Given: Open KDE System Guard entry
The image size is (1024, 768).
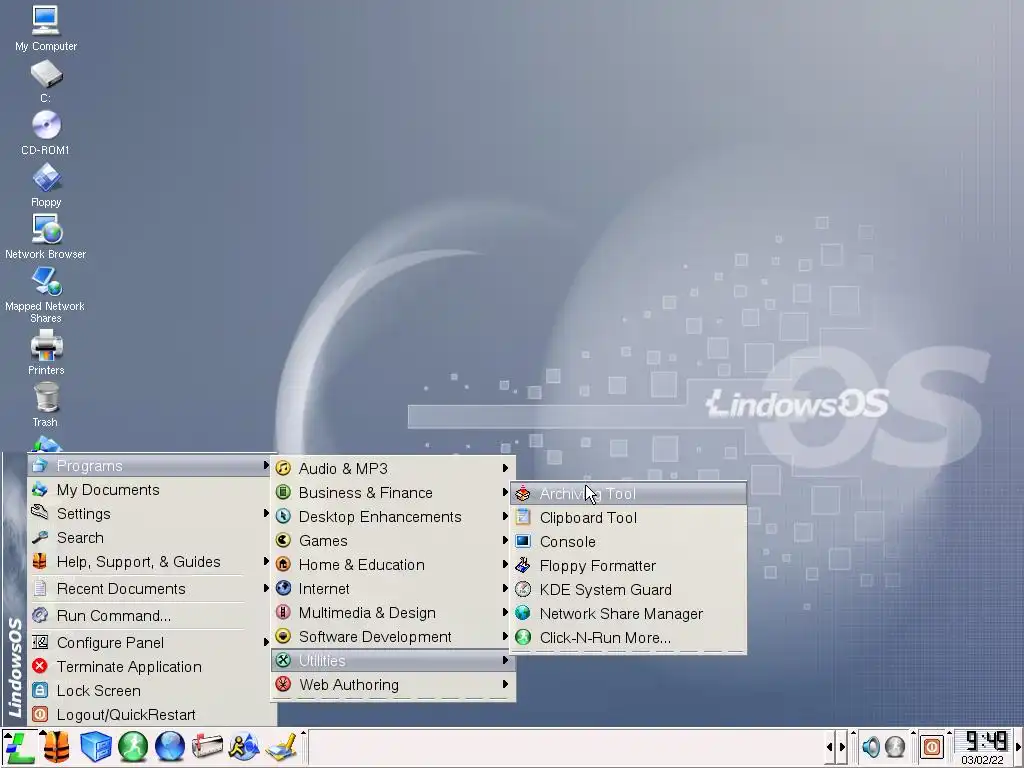Looking at the screenshot, I should [x=628, y=590].
